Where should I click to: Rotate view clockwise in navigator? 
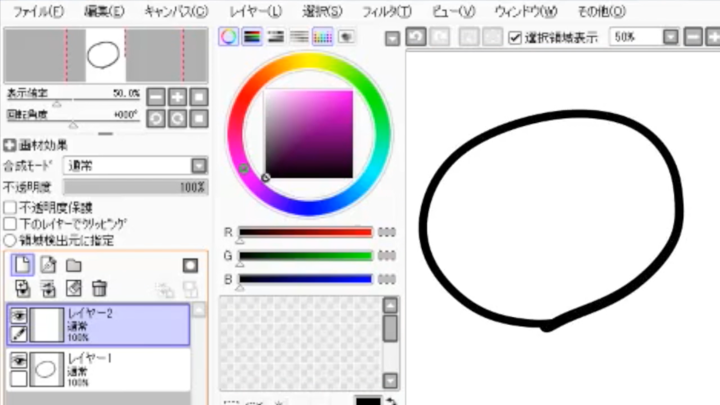pos(177,118)
